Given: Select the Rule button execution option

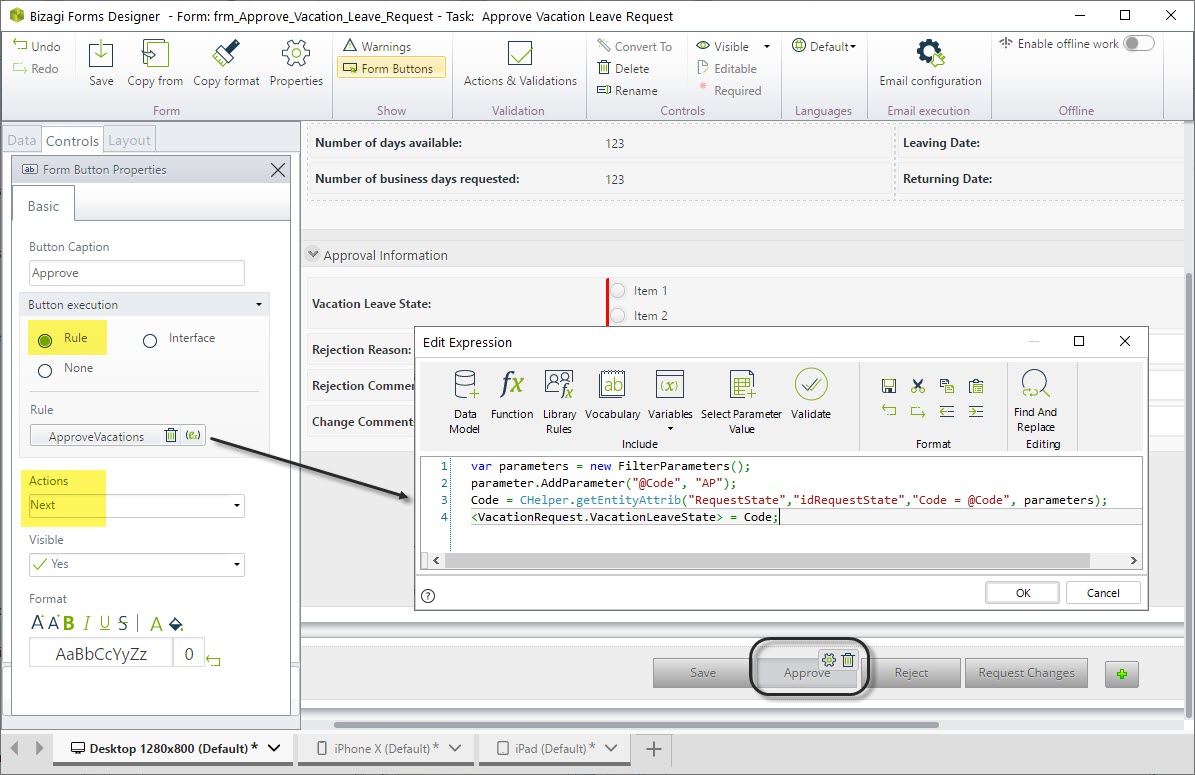Looking at the screenshot, I should (45, 340).
